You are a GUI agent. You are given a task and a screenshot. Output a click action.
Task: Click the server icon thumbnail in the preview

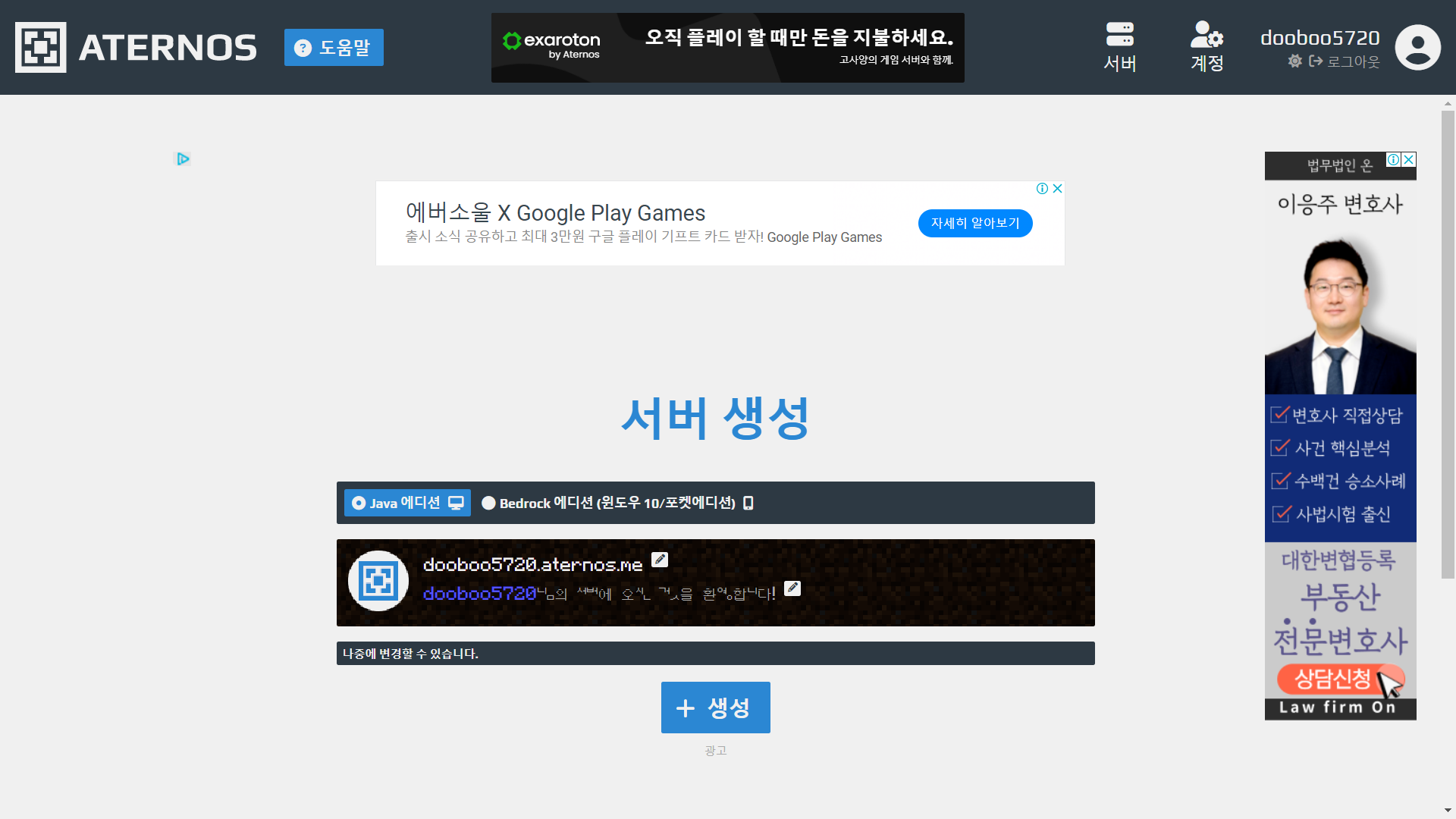pos(378,582)
